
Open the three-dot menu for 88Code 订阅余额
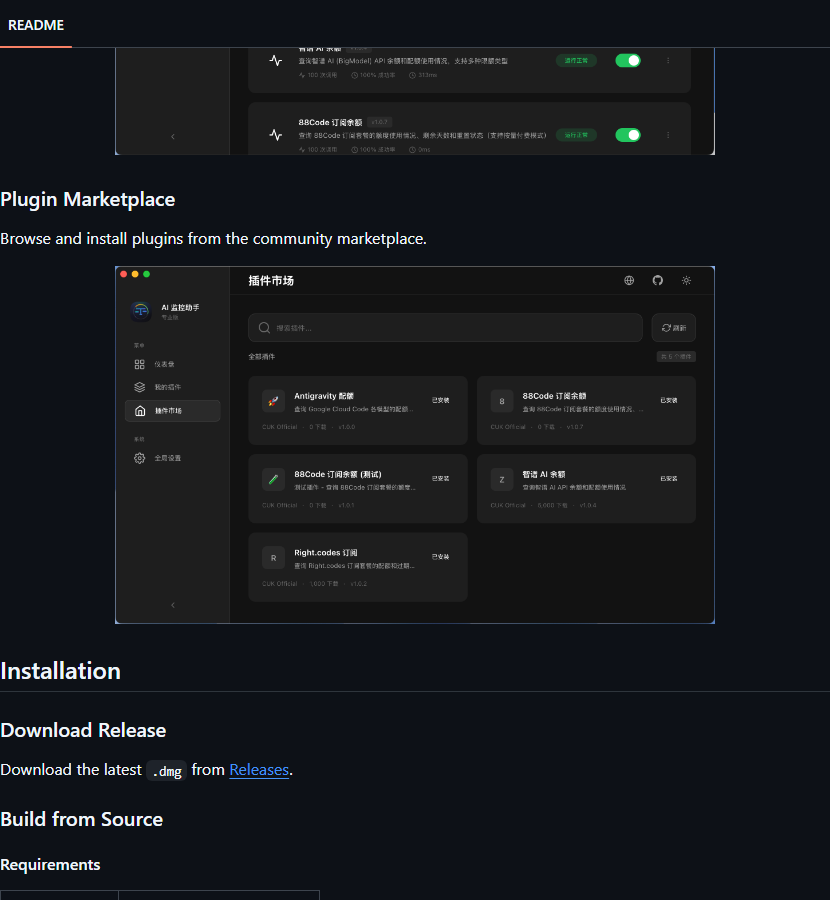point(668,135)
